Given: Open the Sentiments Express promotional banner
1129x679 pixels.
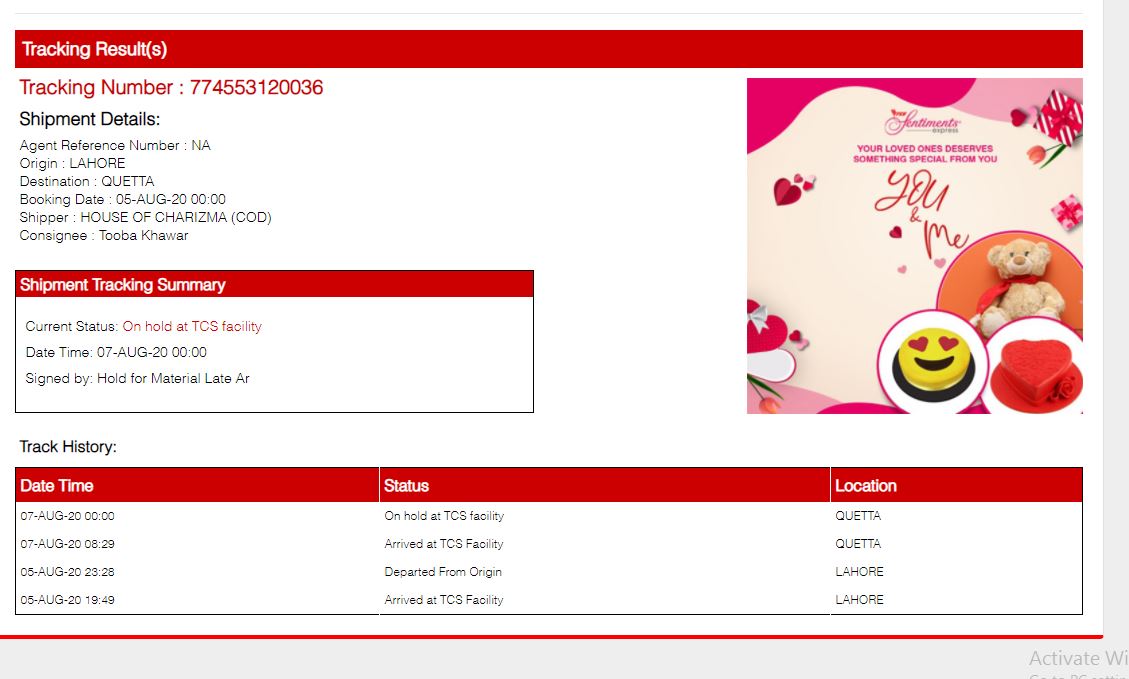Looking at the screenshot, I should [x=914, y=246].
